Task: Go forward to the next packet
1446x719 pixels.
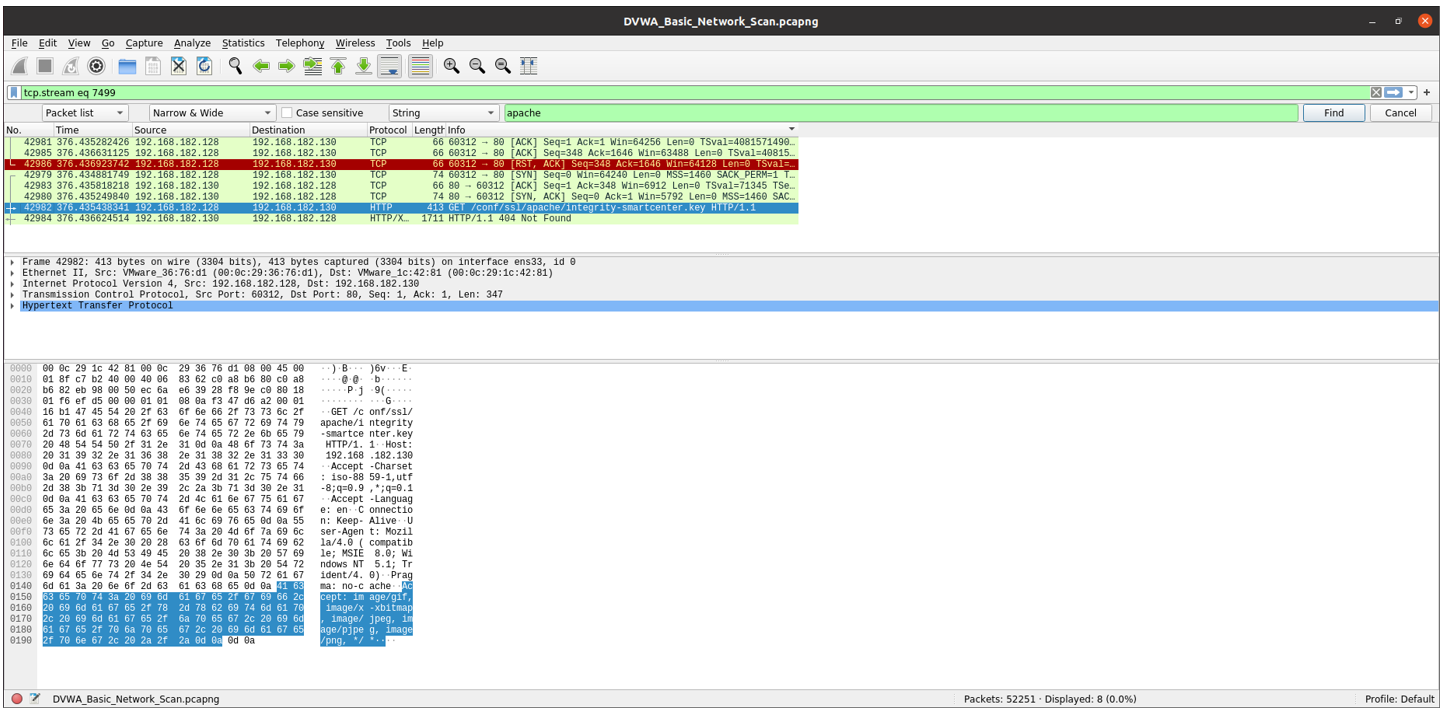Action: 286,66
